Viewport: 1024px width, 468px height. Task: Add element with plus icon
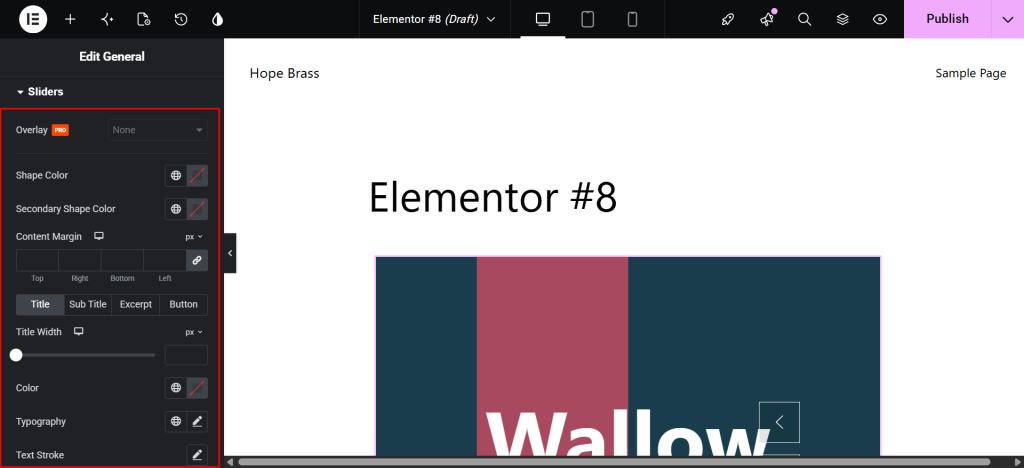click(70, 20)
